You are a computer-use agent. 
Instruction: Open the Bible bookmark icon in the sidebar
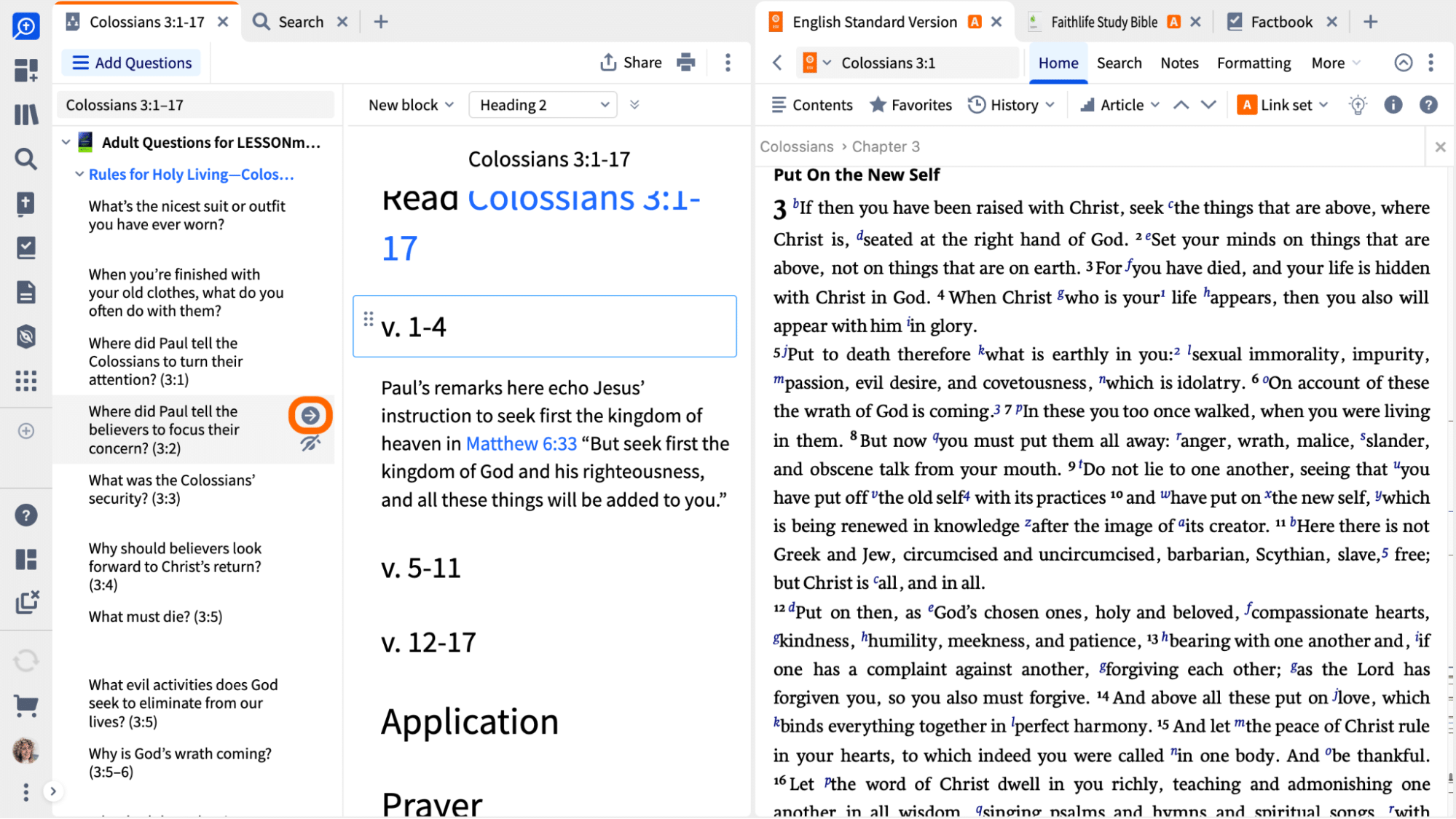[x=25, y=203]
